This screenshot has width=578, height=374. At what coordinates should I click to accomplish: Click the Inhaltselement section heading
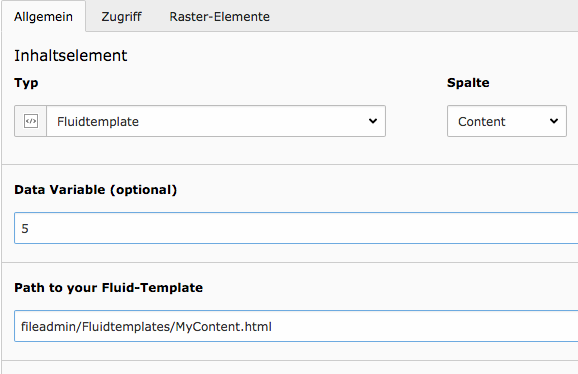(70, 56)
